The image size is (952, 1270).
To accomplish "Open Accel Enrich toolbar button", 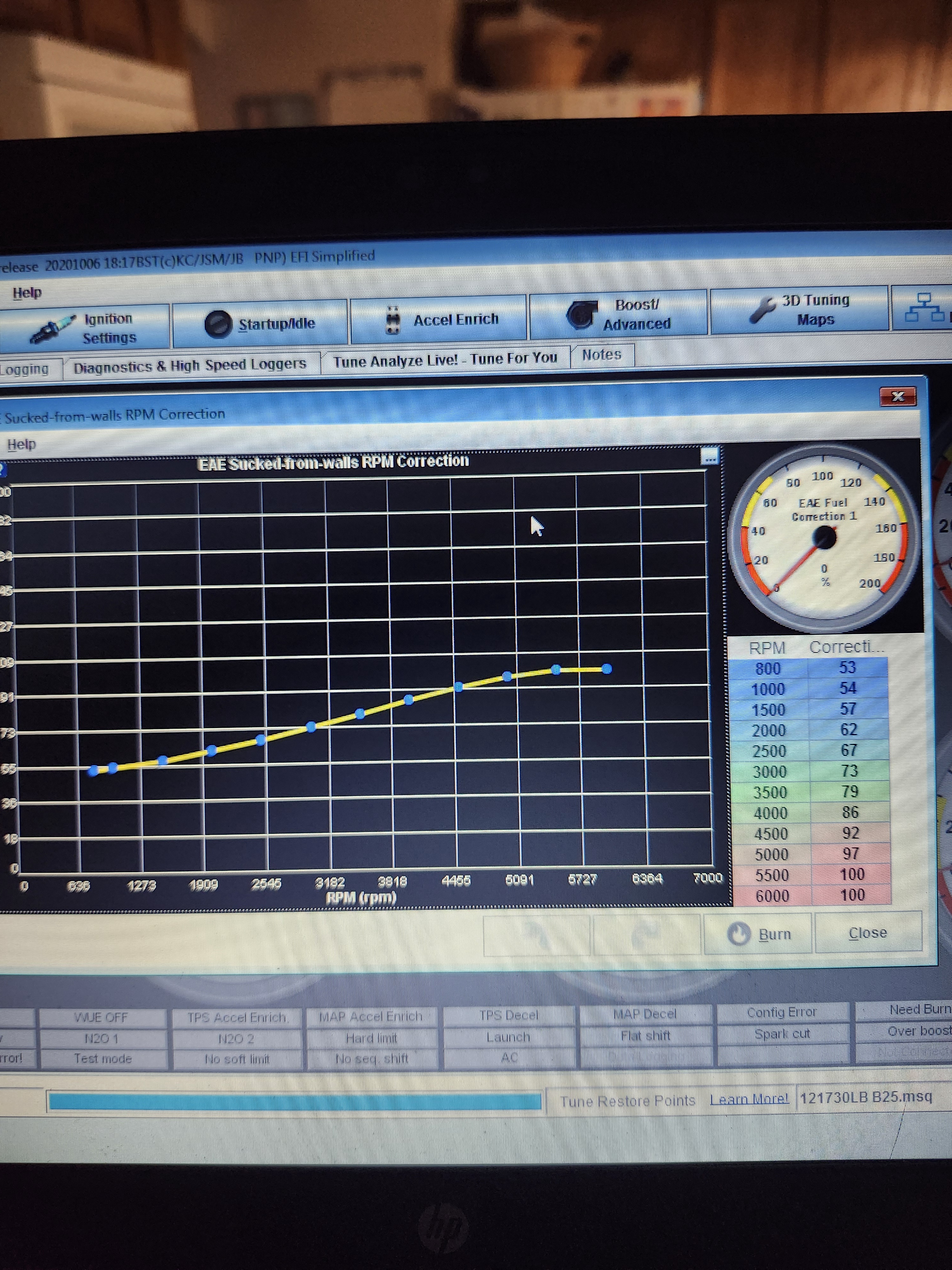I will click(x=439, y=319).
